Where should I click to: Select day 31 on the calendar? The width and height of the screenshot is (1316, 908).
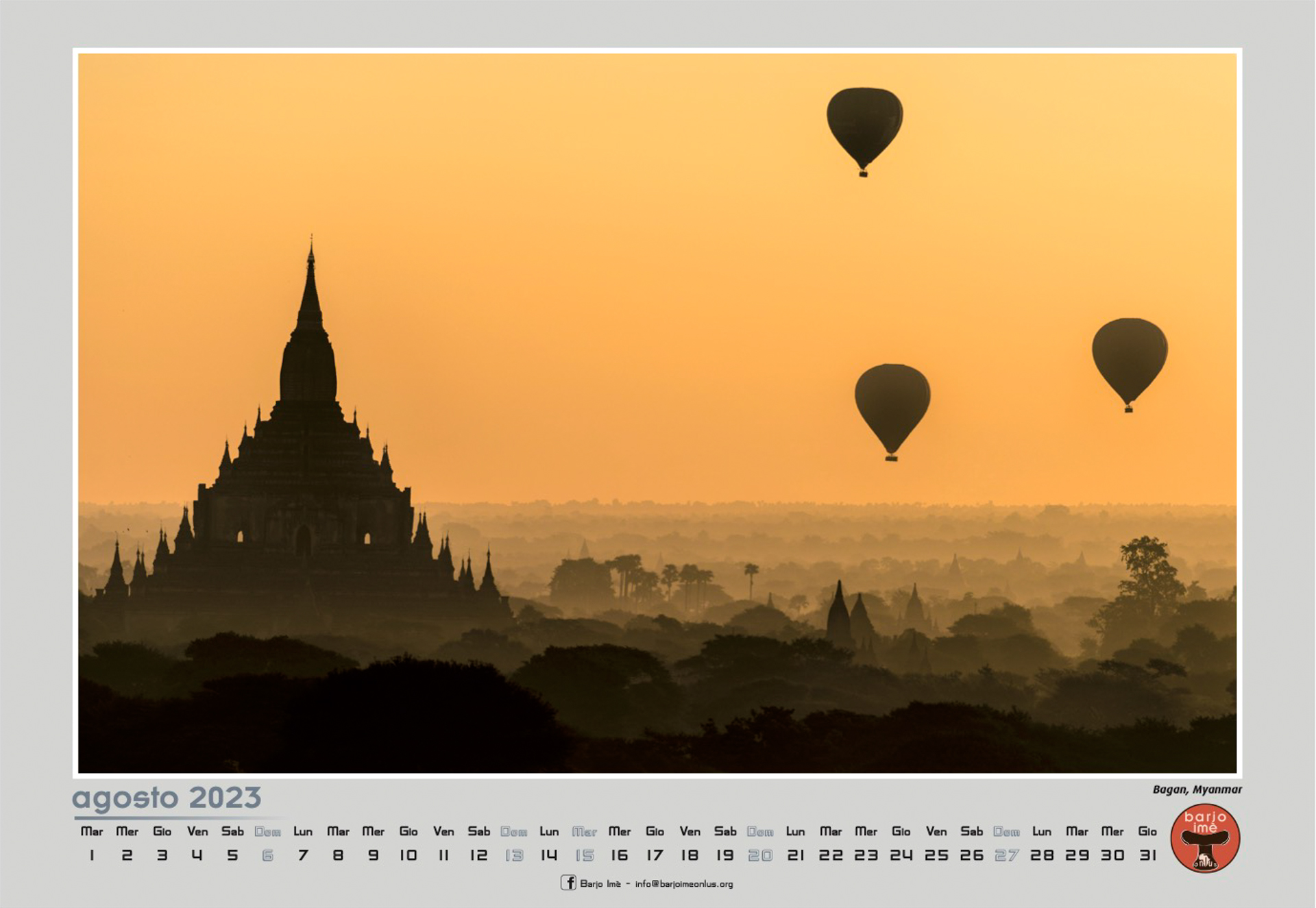pyautogui.click(x=1147, y=855)
